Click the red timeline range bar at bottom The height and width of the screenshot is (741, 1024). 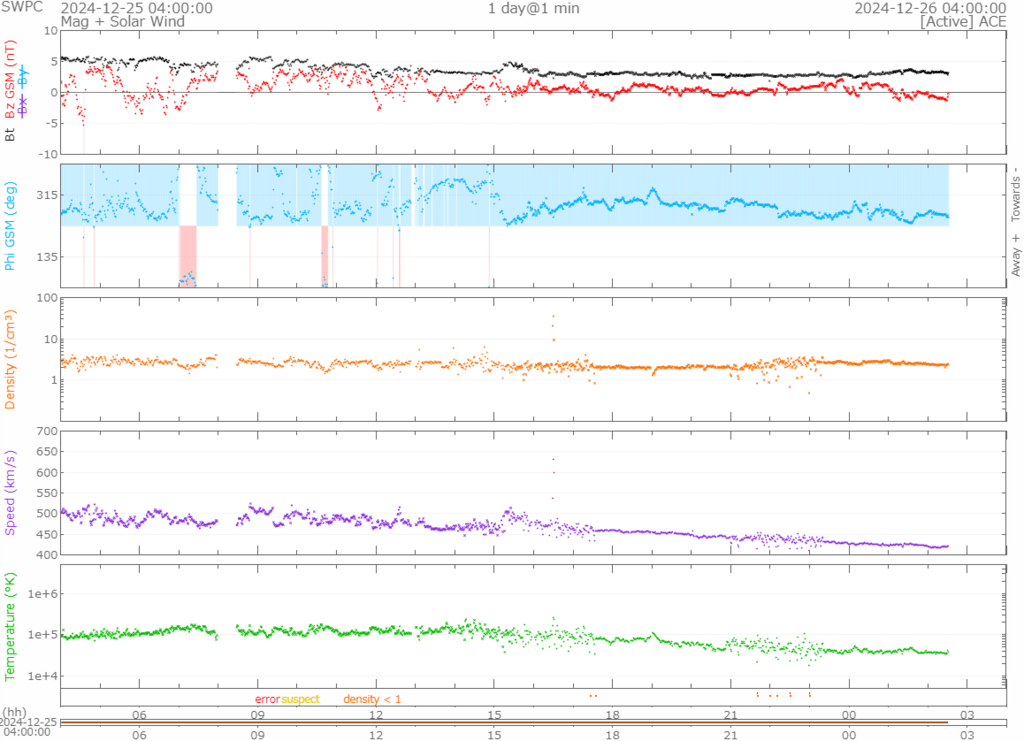(505, 721)
